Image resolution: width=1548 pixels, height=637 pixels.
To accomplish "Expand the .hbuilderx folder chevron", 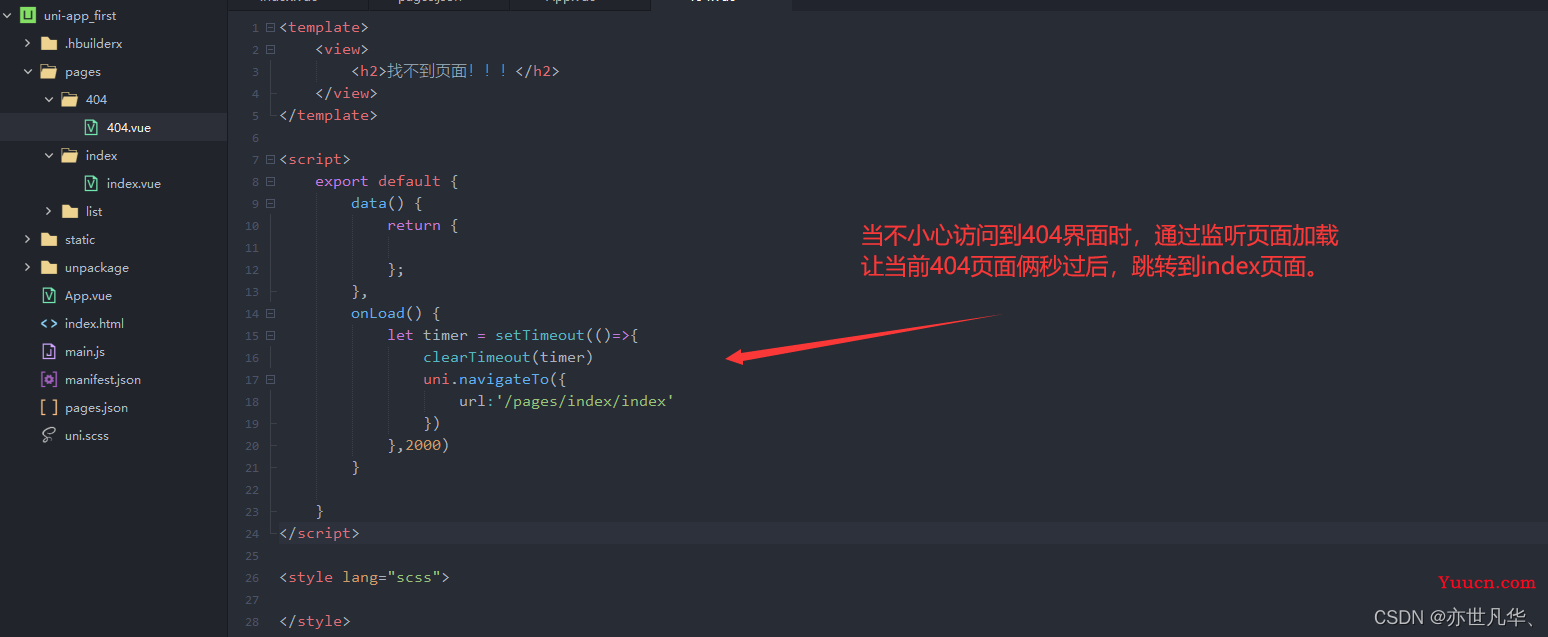I will [x=28, y=44].
